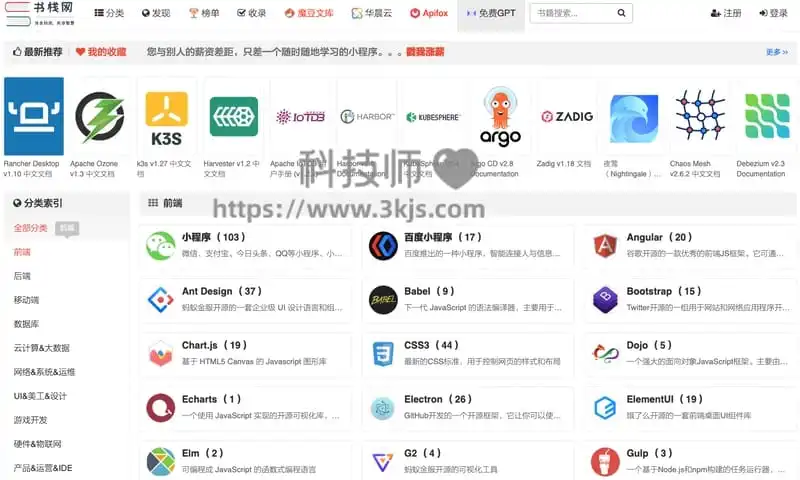Click the Gulp red cup icon
Viewport: 800px width, 480px height.
(x=605, y=462)
